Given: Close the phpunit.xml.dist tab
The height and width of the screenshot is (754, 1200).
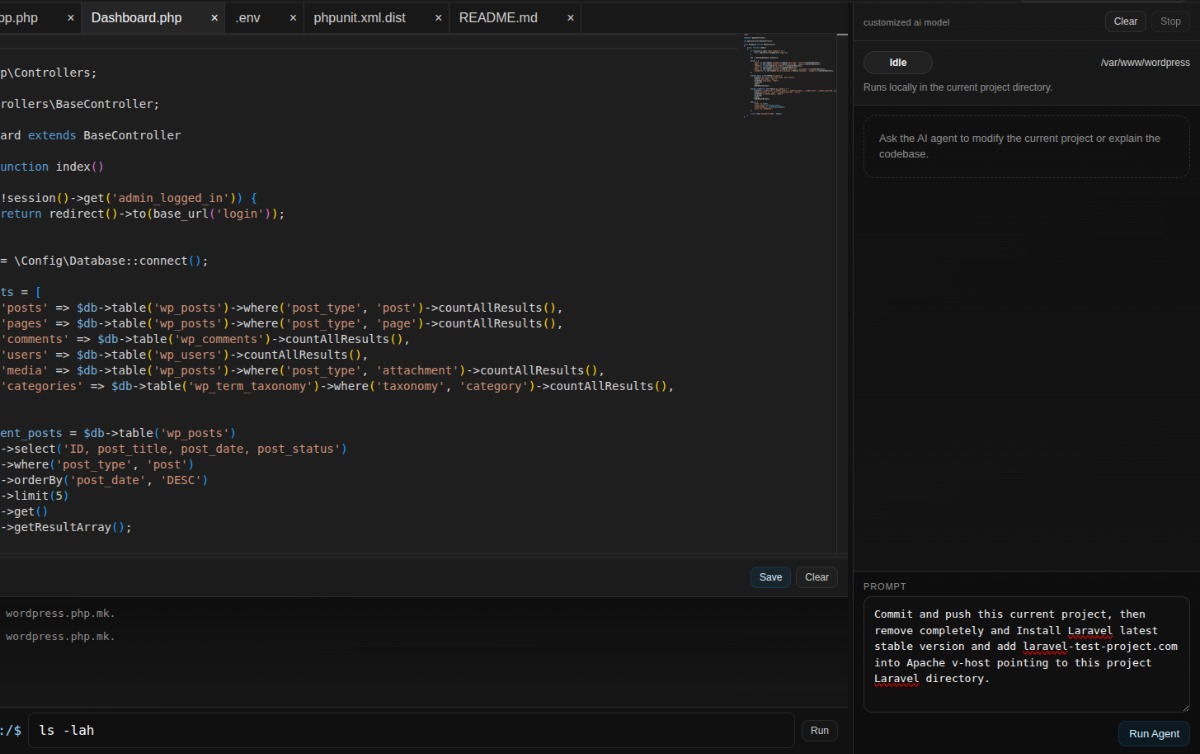Looking at the screenshot, I should tap(436, 18).
